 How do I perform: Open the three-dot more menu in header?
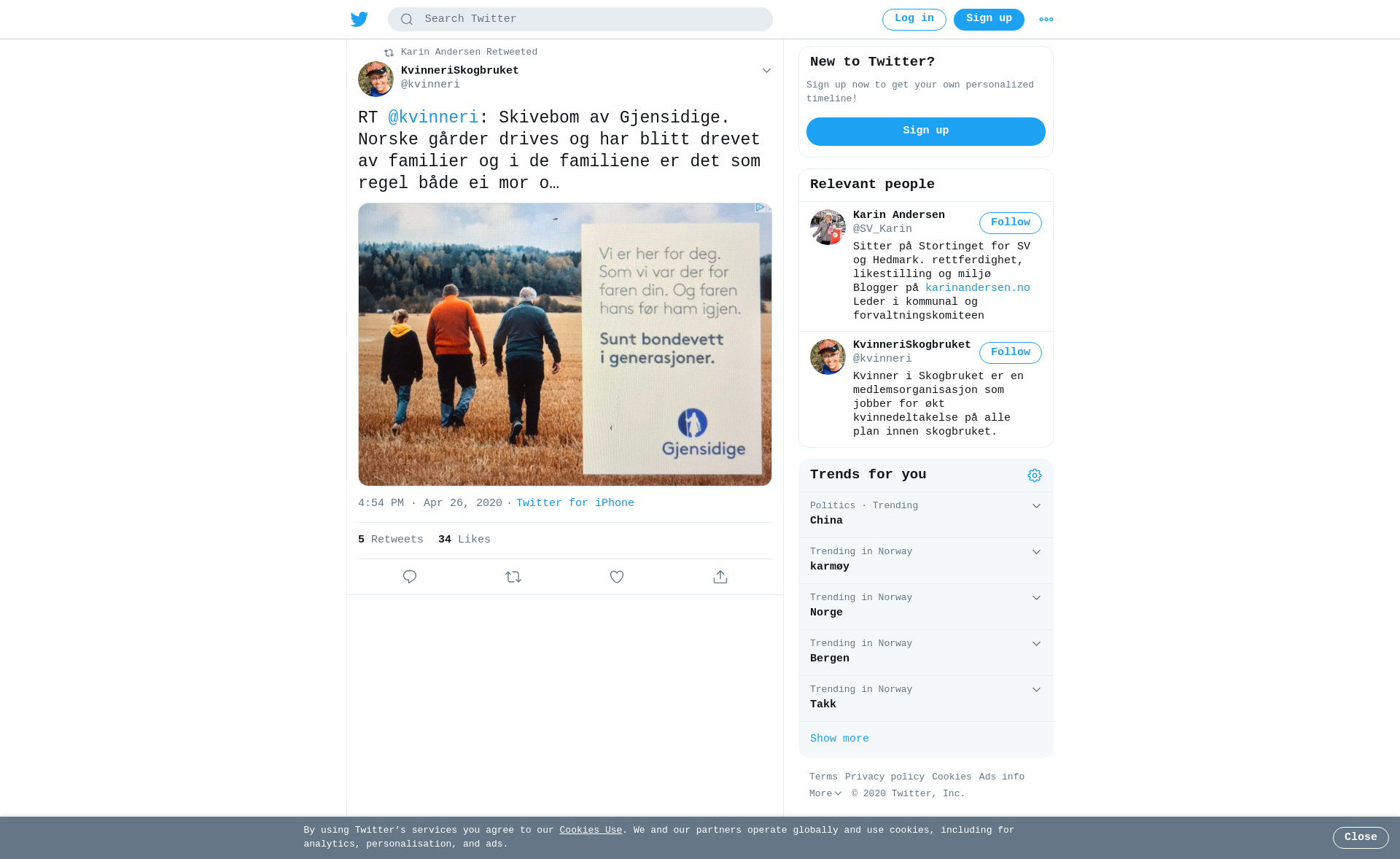click(1046, 20)
